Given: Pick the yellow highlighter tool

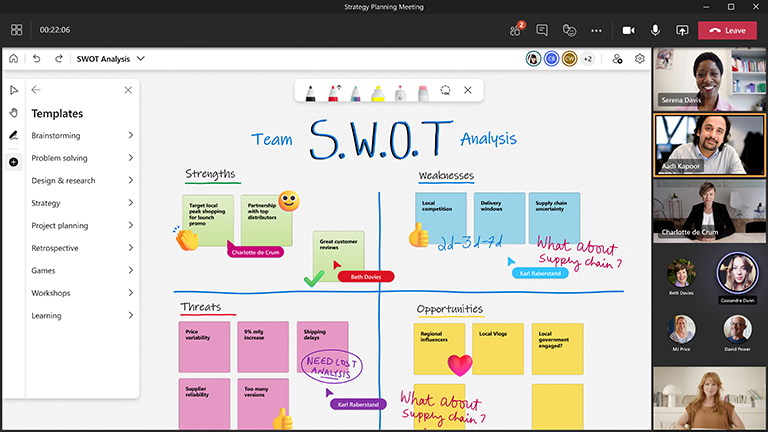Looking at the screenshot, I should pyautogui.click(x=378, y=91).
